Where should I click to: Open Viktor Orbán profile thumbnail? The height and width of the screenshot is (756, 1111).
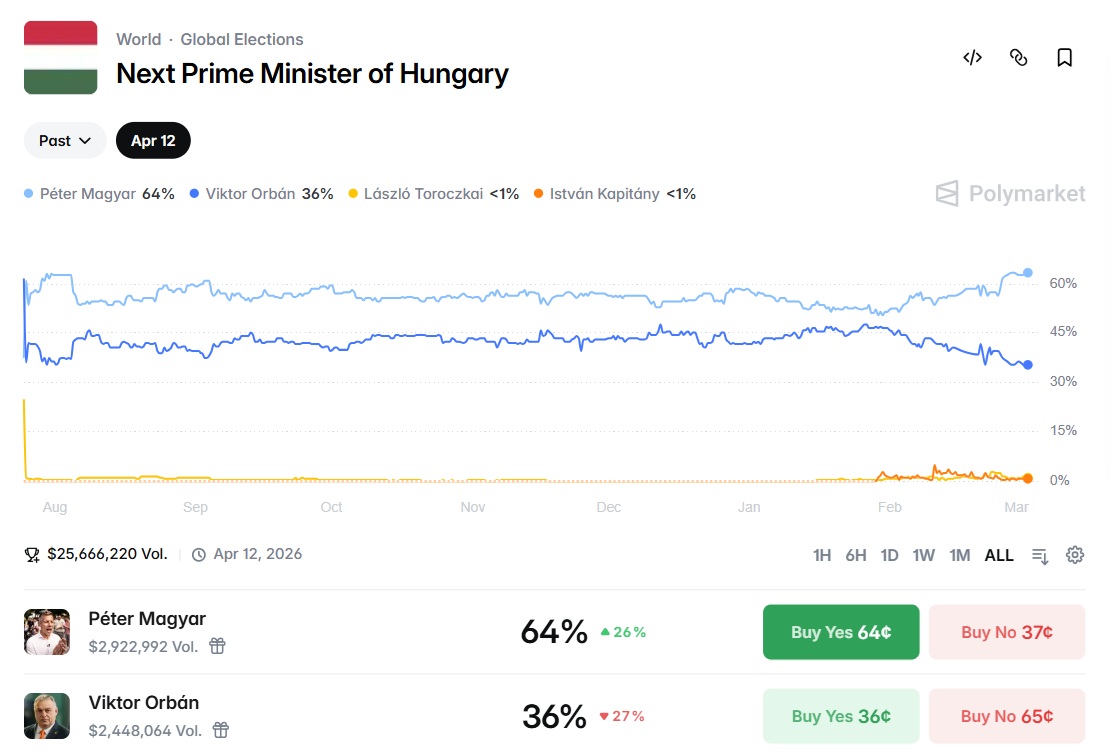coord(47,716)
